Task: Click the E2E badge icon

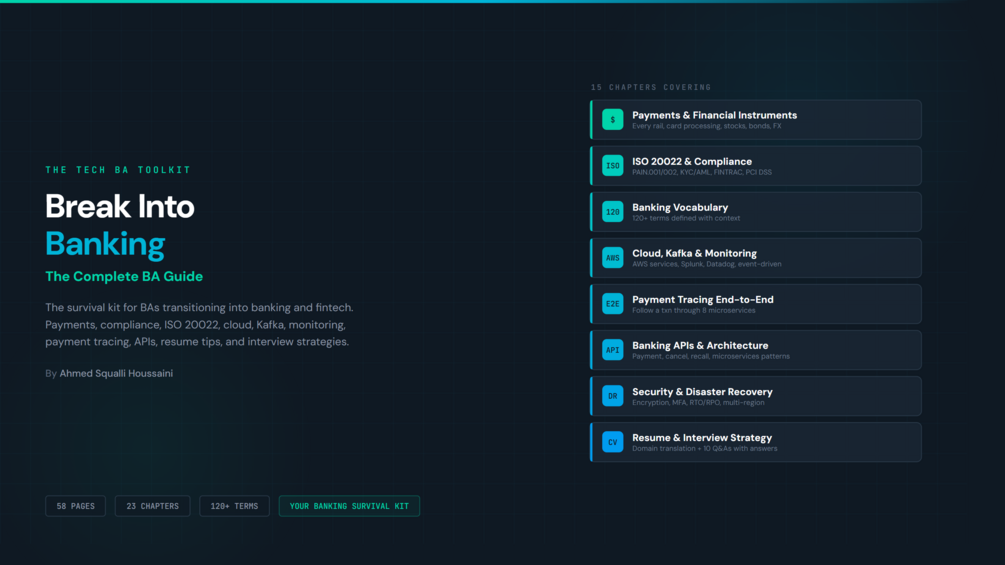Action: click(x=612, y=304)
